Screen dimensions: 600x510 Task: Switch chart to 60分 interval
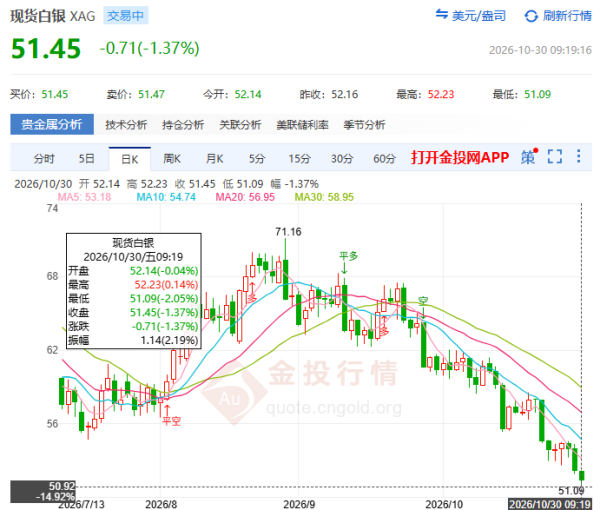[x=384, y=158]
